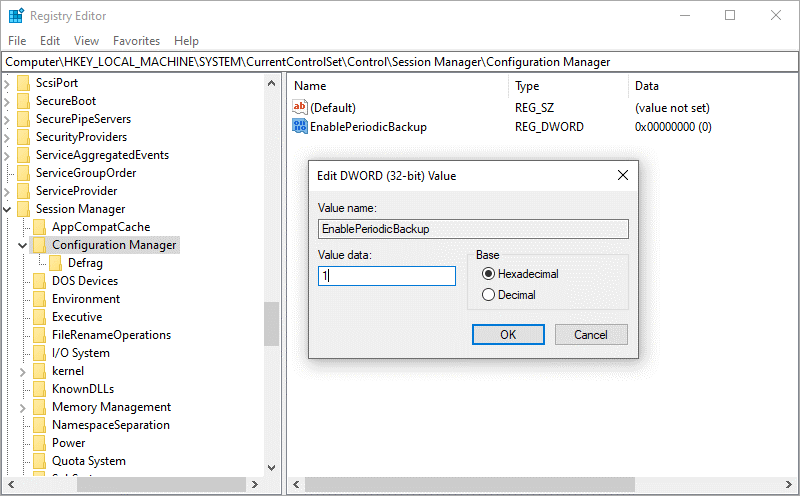800x496 pixels.
Task: Click the Value name field
Action: pyautogui.click(x=473, y=229)
